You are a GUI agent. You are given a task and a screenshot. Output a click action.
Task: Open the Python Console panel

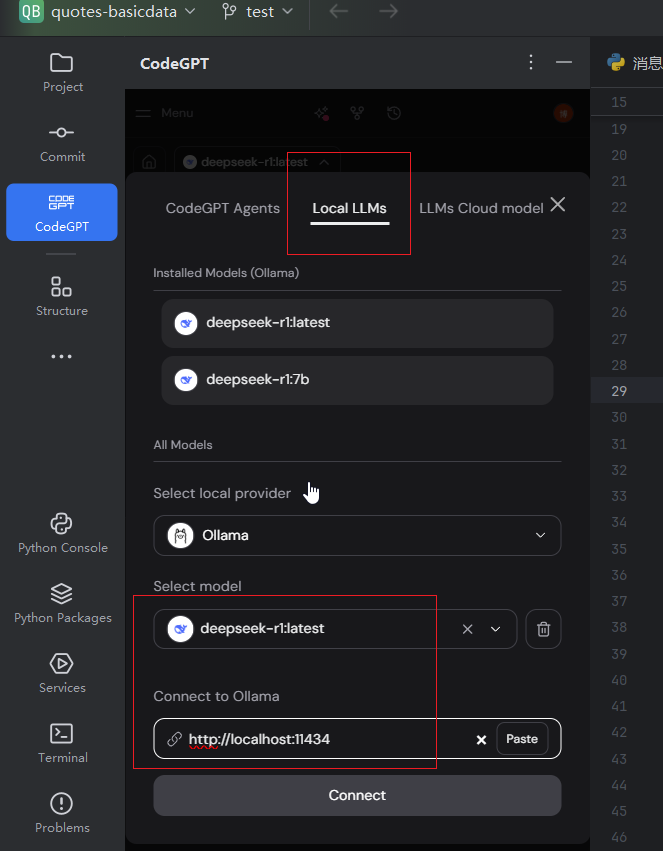coord(62,532)
